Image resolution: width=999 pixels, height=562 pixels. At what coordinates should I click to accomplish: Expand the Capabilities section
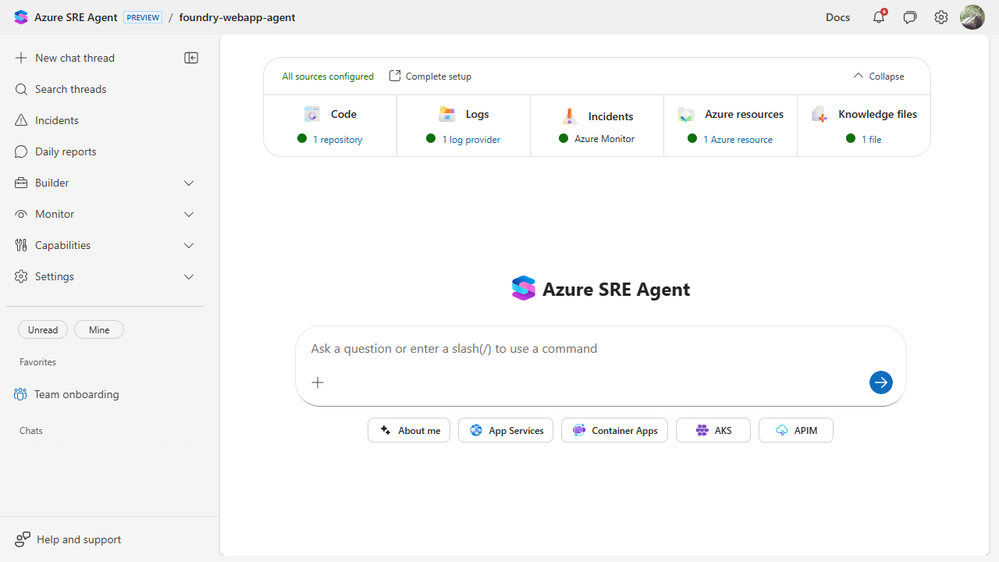coord(189,245)
